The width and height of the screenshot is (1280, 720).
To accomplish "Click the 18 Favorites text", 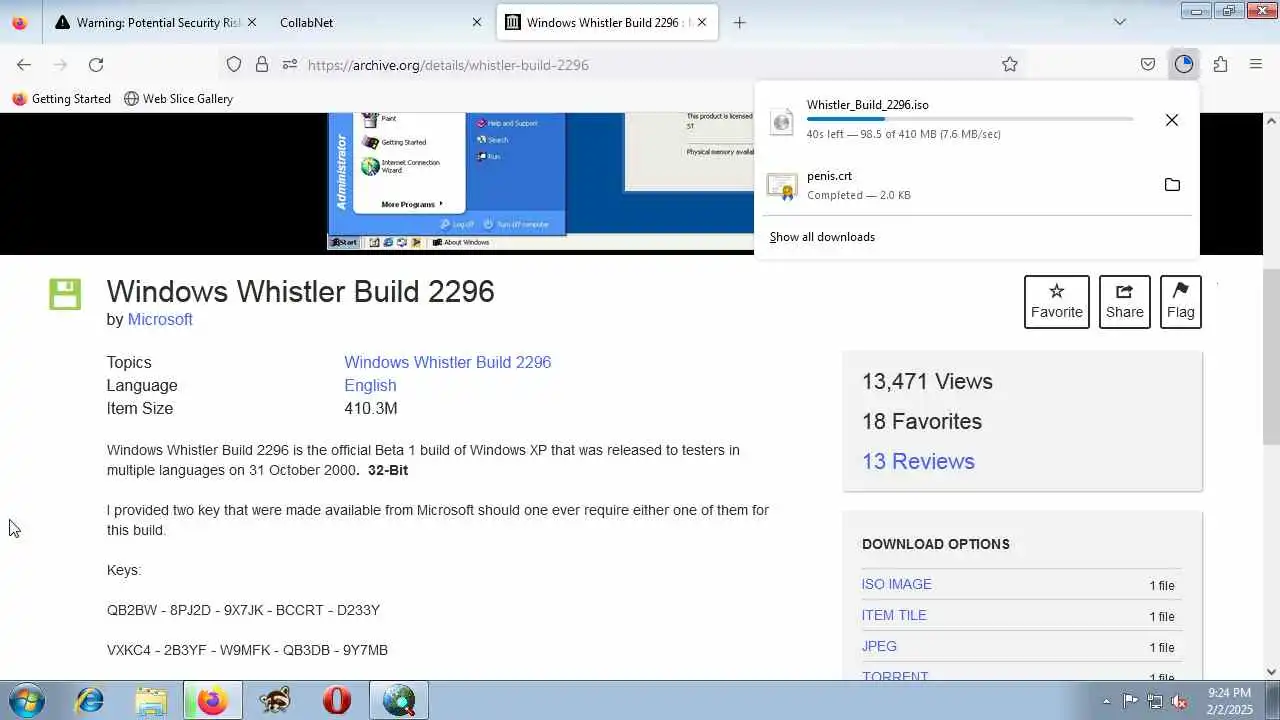I will pyautogui.click(x=922, y=421).
